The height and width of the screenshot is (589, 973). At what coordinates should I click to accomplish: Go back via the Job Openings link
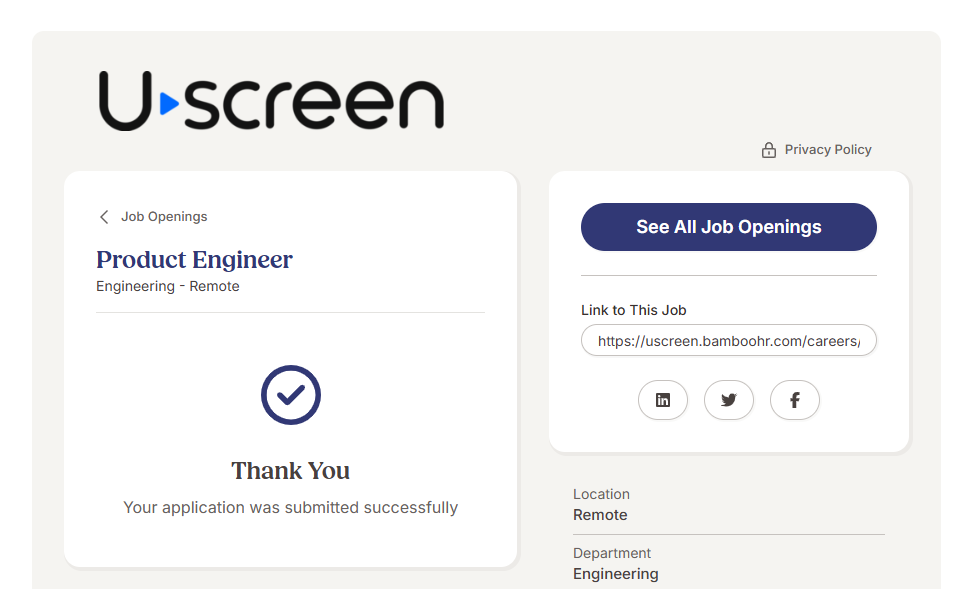[x=164, y=217]
